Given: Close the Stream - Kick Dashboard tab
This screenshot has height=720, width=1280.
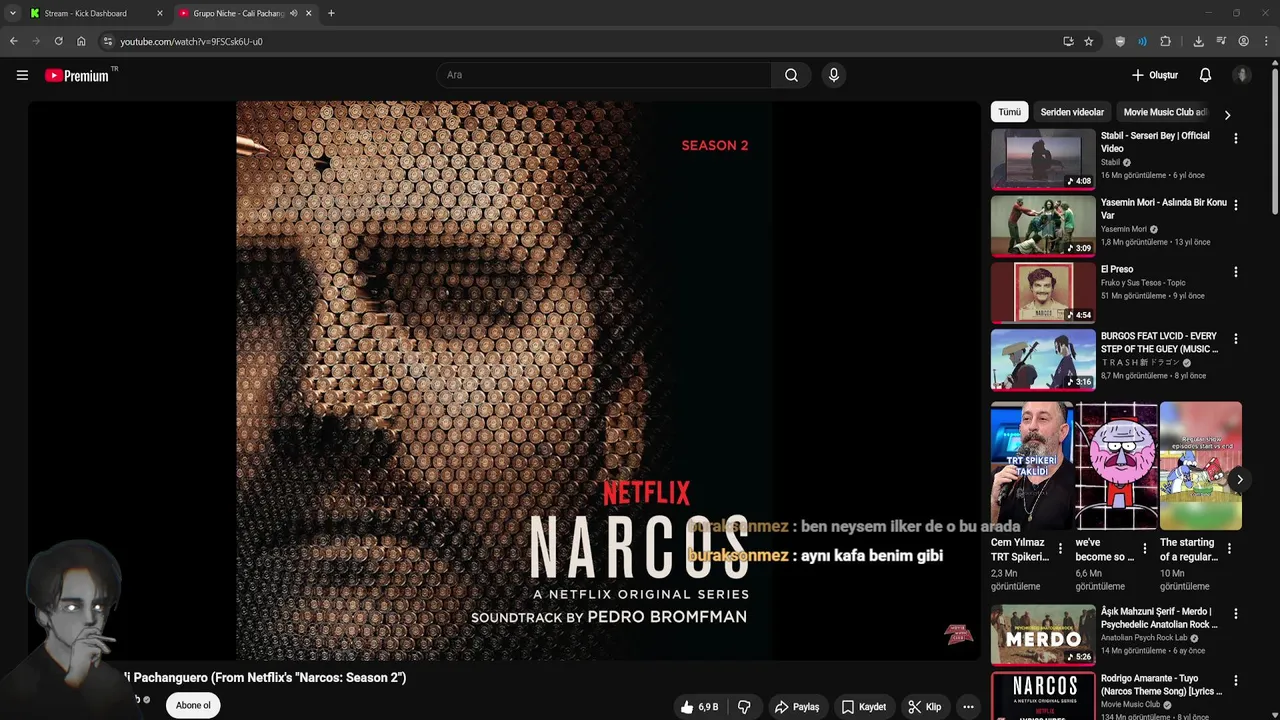Looking at the screenshot, I should pyautogui.click(x=159, y=13).
